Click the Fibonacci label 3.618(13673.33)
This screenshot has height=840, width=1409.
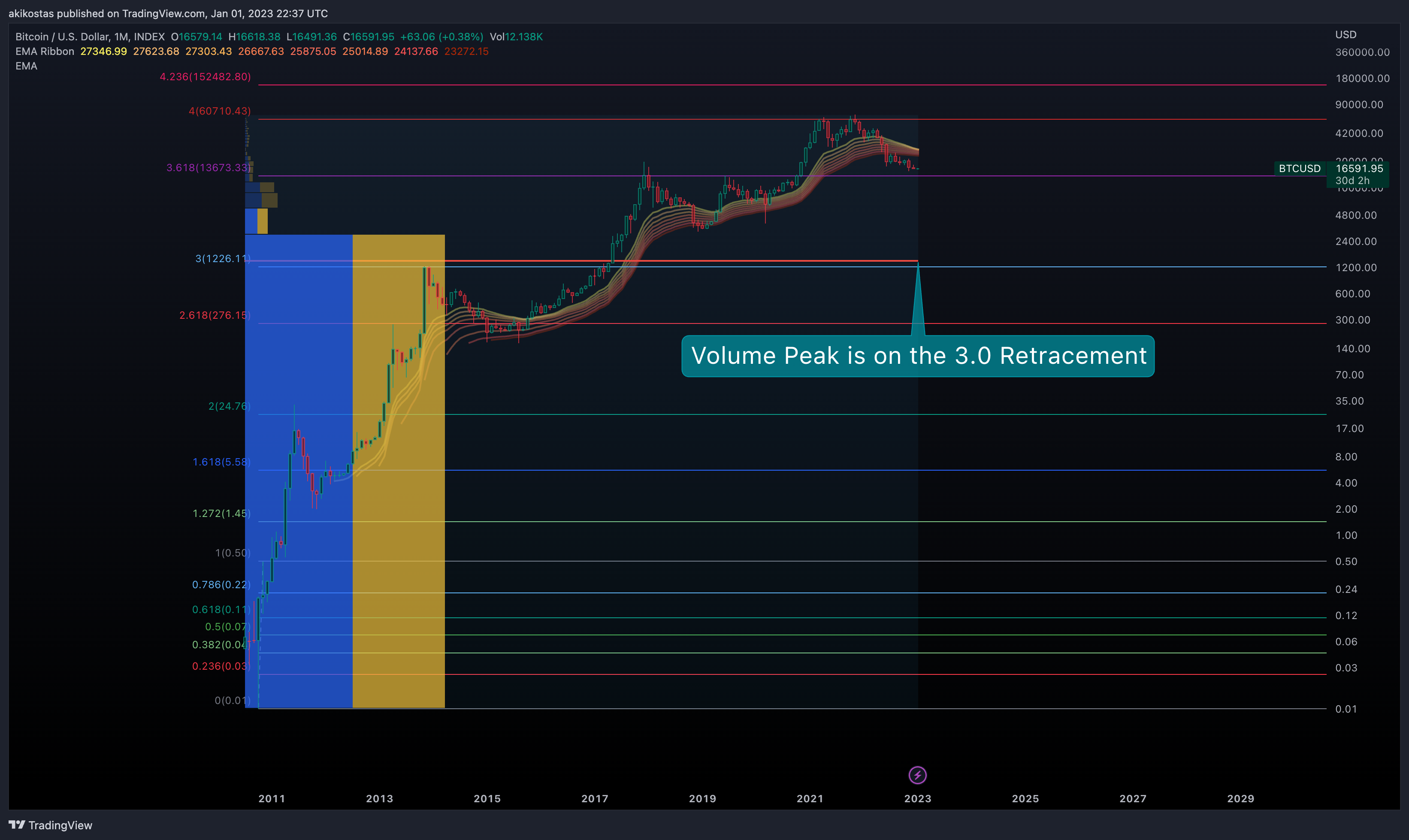pos(209,168)
